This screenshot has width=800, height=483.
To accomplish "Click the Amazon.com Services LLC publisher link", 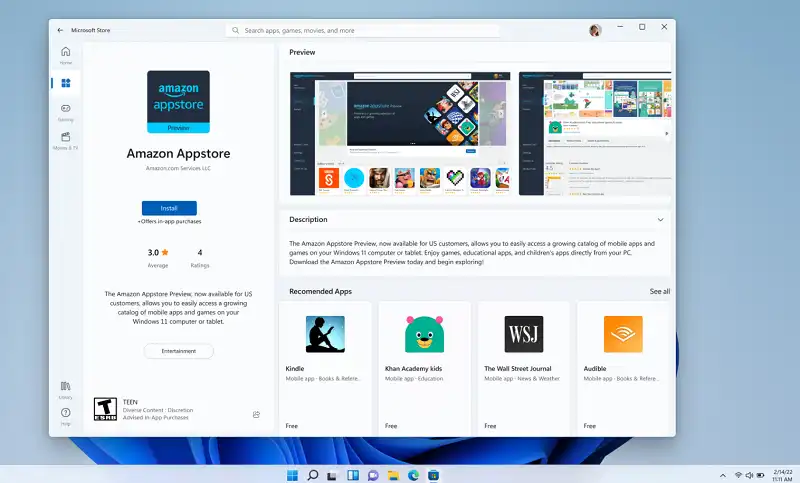I will 178,169.
